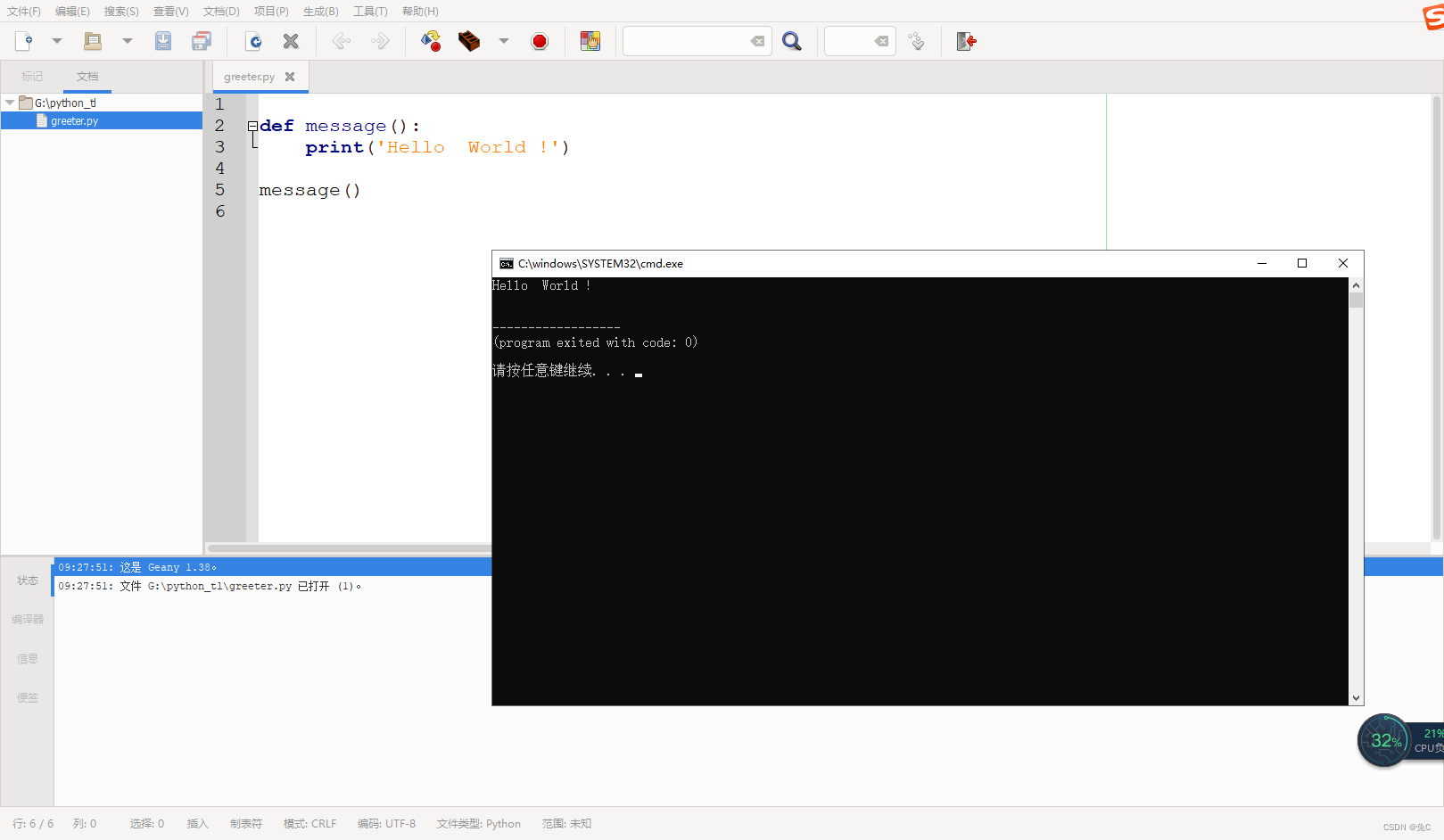
Task: Open the 查看(V) menu
Action: pyautogui.click(x=171, y=12)
